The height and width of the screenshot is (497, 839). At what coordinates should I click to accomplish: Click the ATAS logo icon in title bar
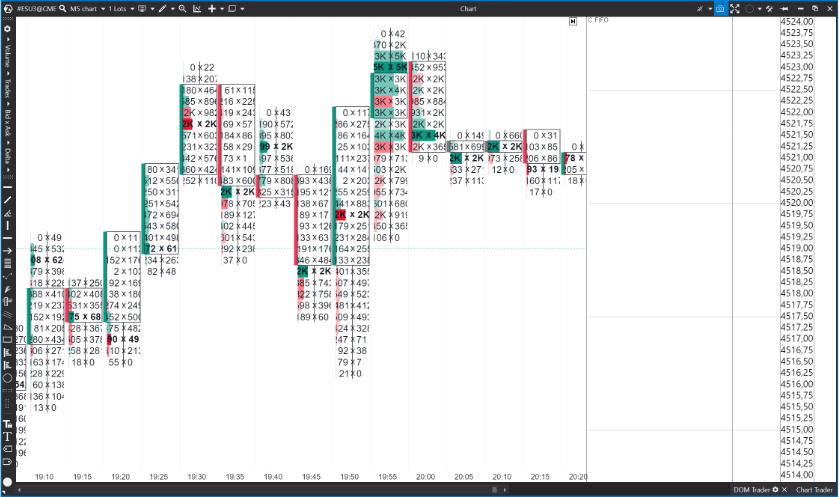click(7, 9)
